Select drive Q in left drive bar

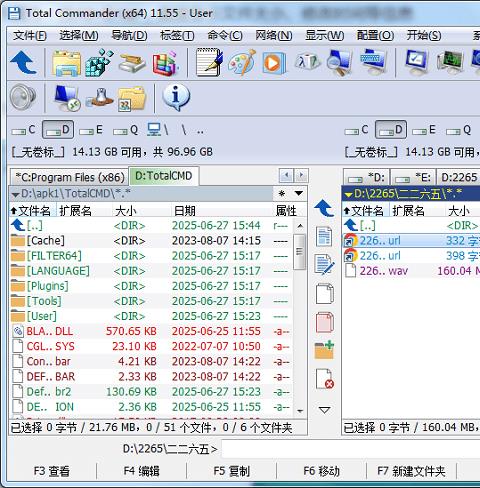pyautogui.click(x=126, y=130)
